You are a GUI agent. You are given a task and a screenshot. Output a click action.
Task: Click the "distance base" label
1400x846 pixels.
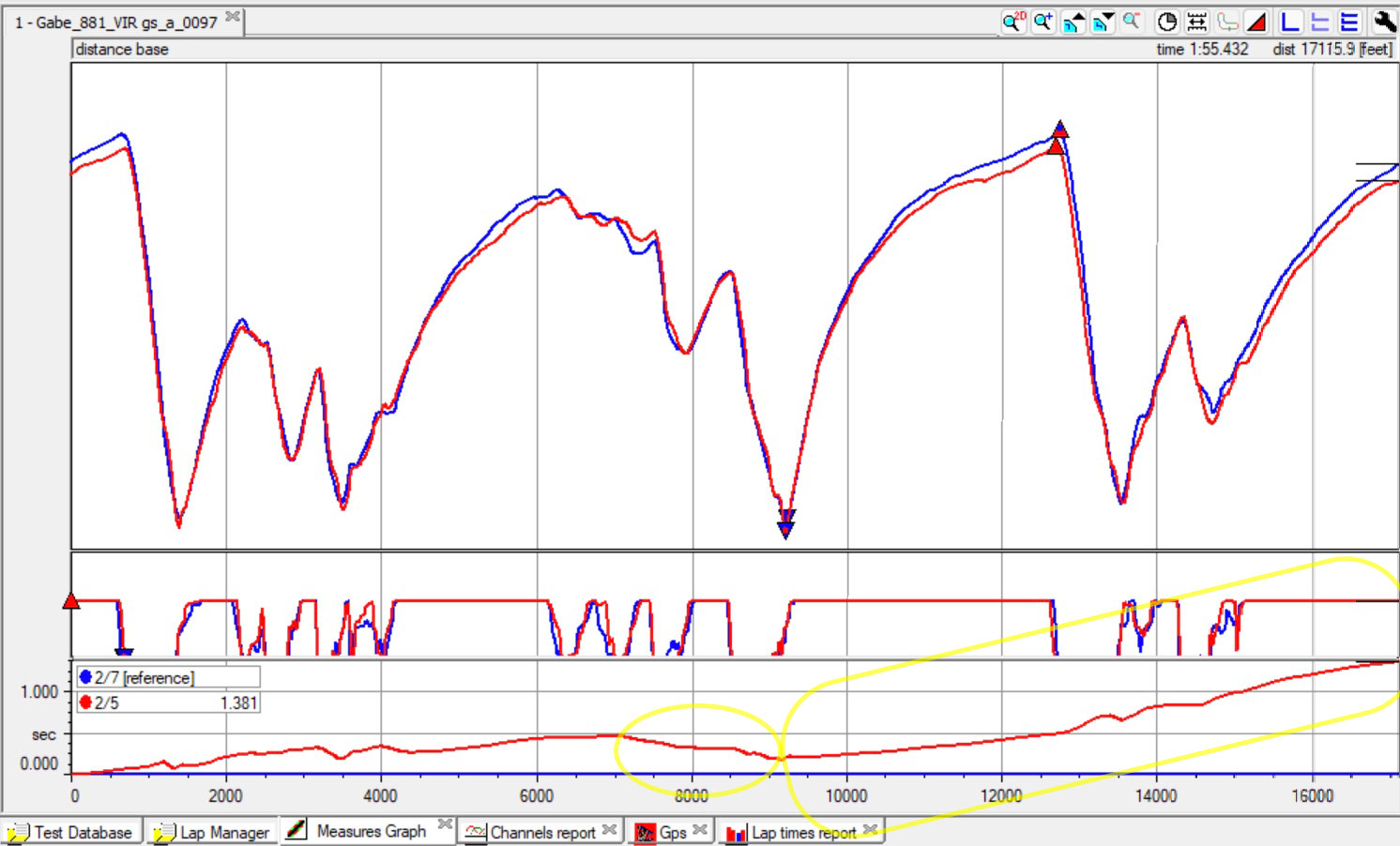tap(122, 50)
